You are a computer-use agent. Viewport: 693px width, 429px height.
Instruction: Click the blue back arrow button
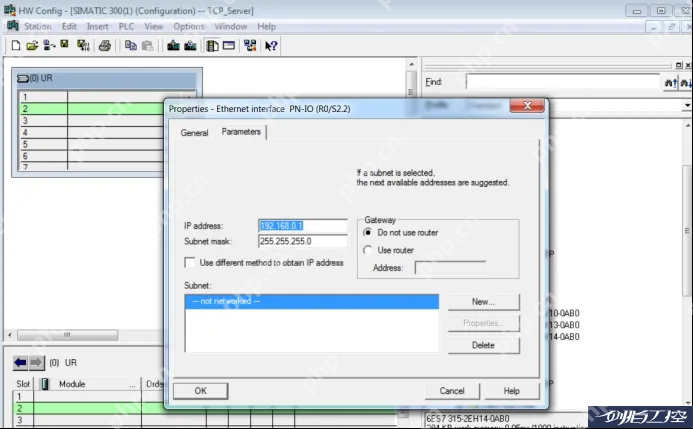[19, 362]
